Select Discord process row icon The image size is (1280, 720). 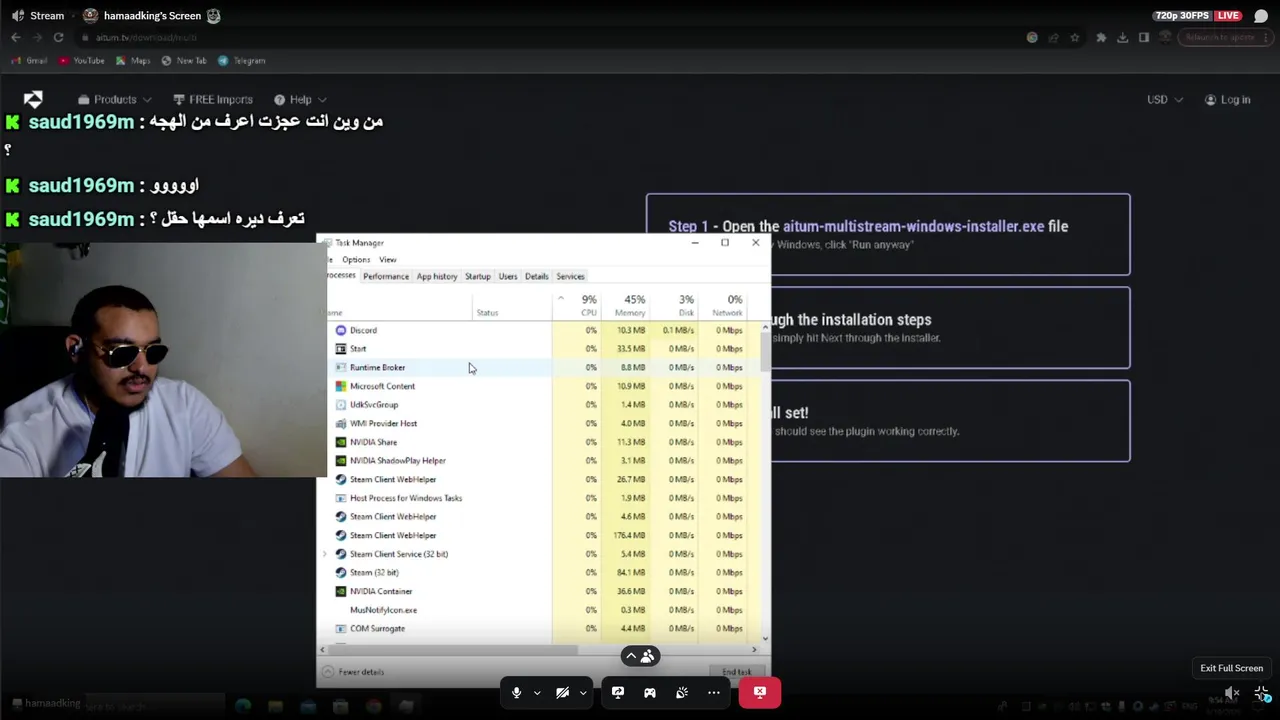click(341, 330)
